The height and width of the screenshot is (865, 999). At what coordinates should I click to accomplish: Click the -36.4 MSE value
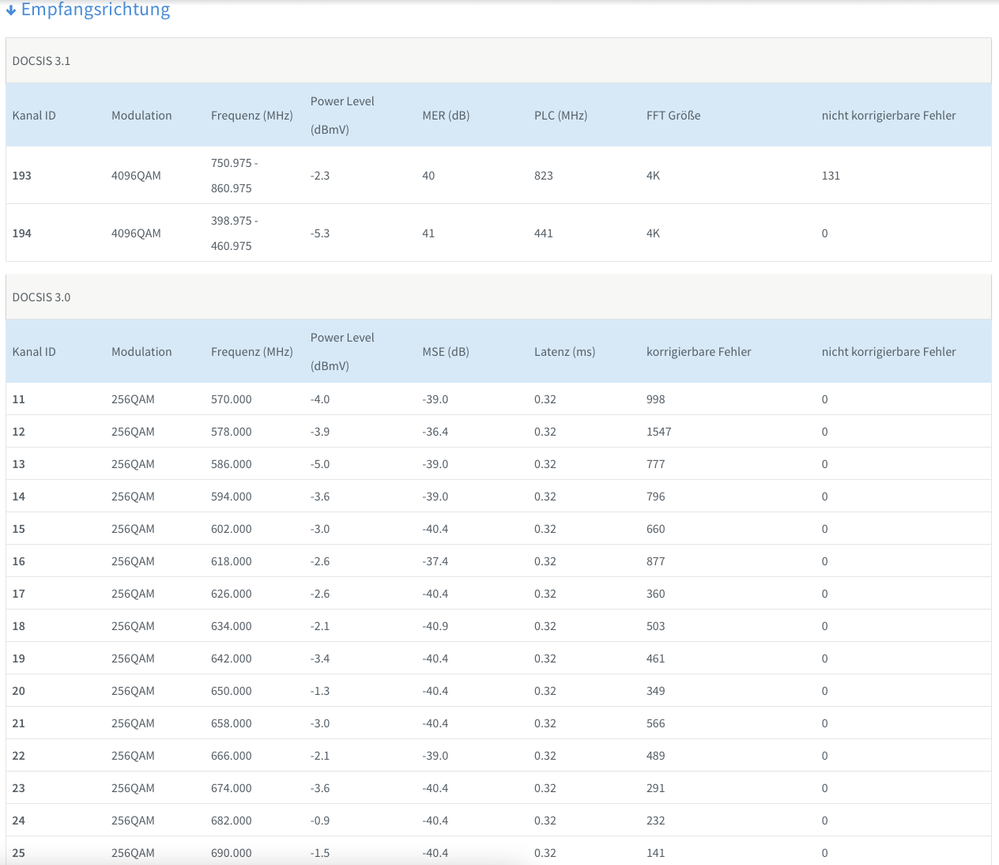(435, 431)
